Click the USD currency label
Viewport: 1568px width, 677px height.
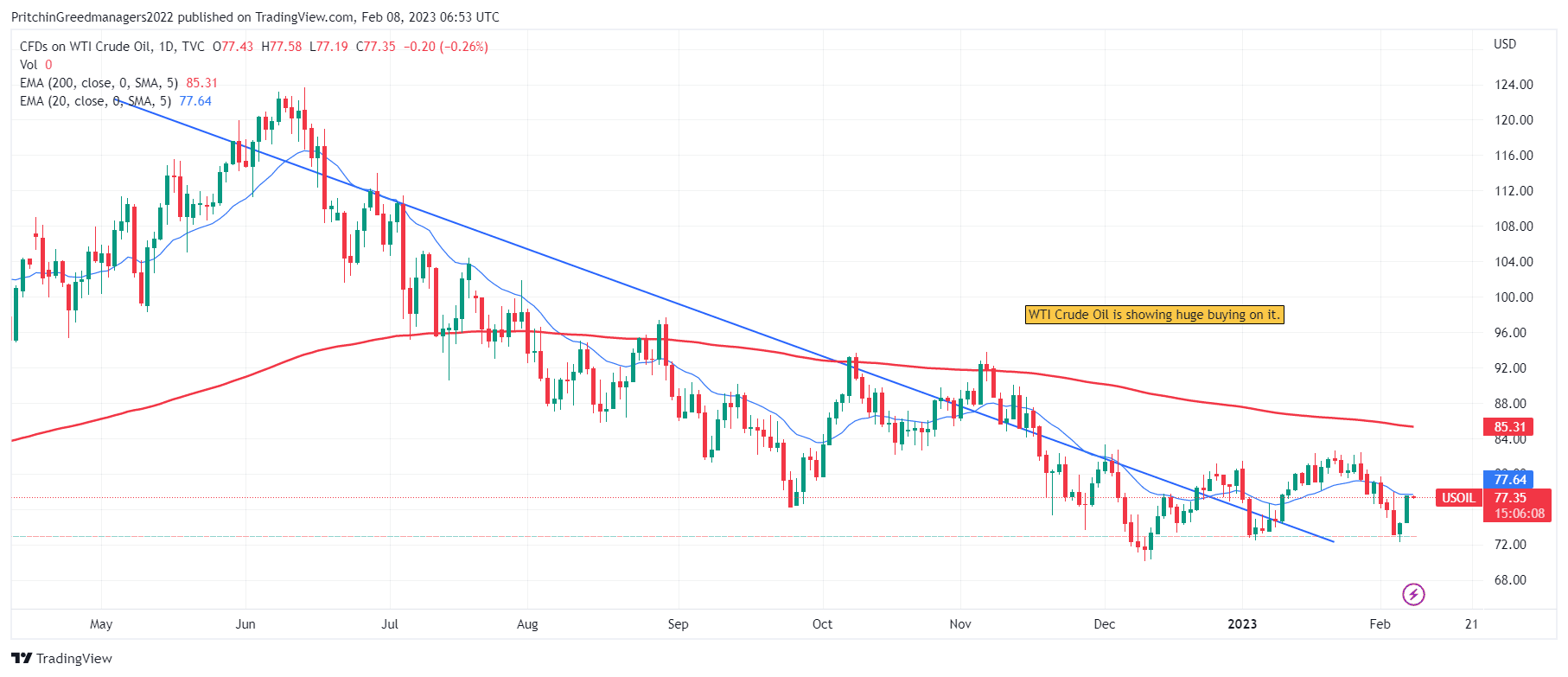click(x=1505, y=44)
